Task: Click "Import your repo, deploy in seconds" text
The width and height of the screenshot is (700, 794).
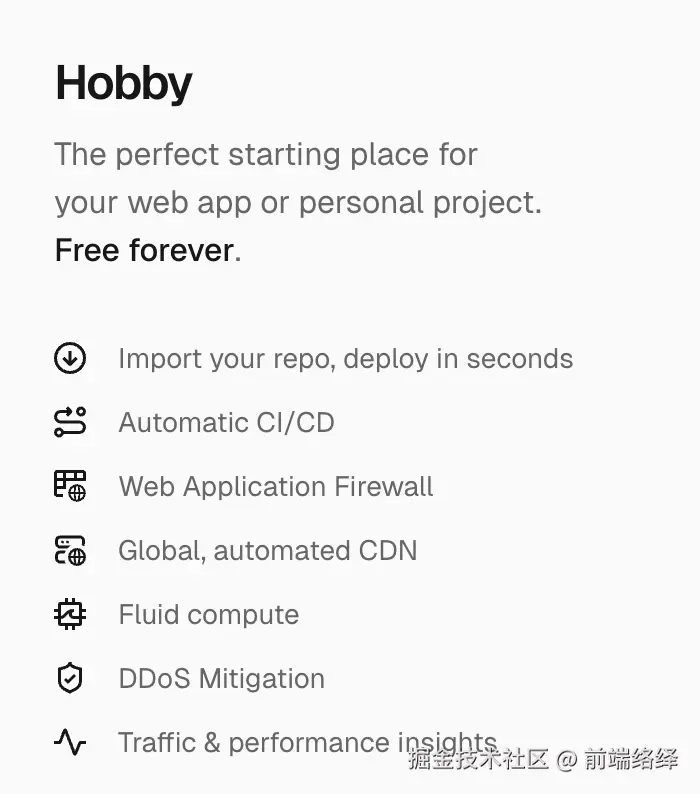Action: [x=345, y=359]
